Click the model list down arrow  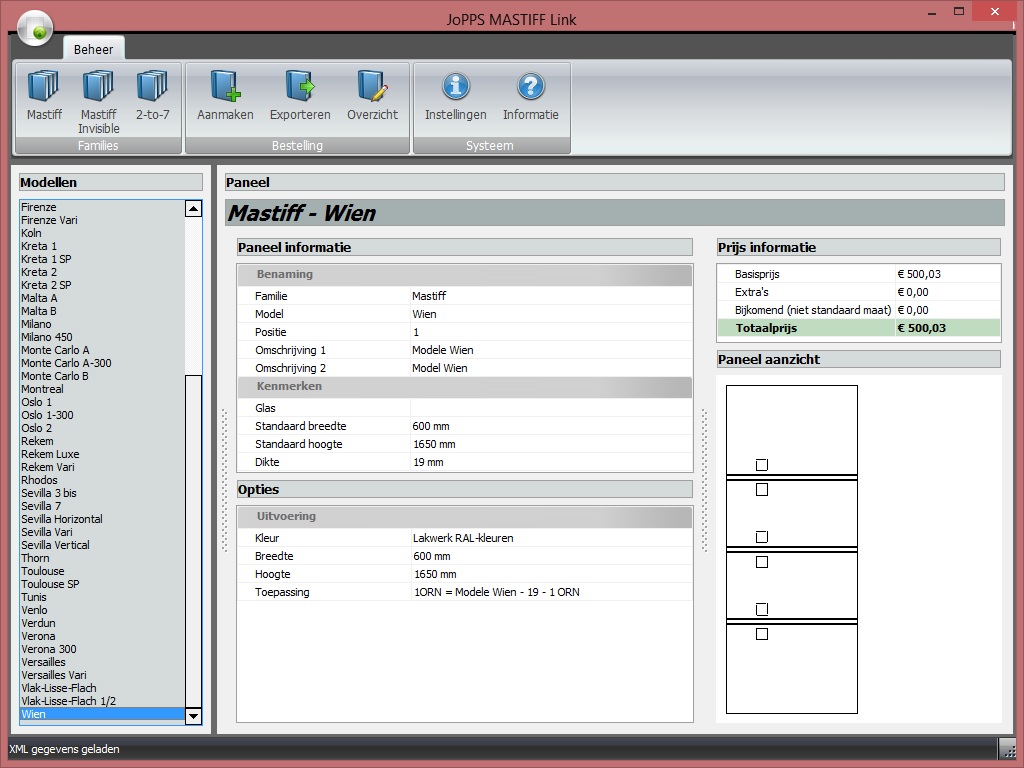193,716
